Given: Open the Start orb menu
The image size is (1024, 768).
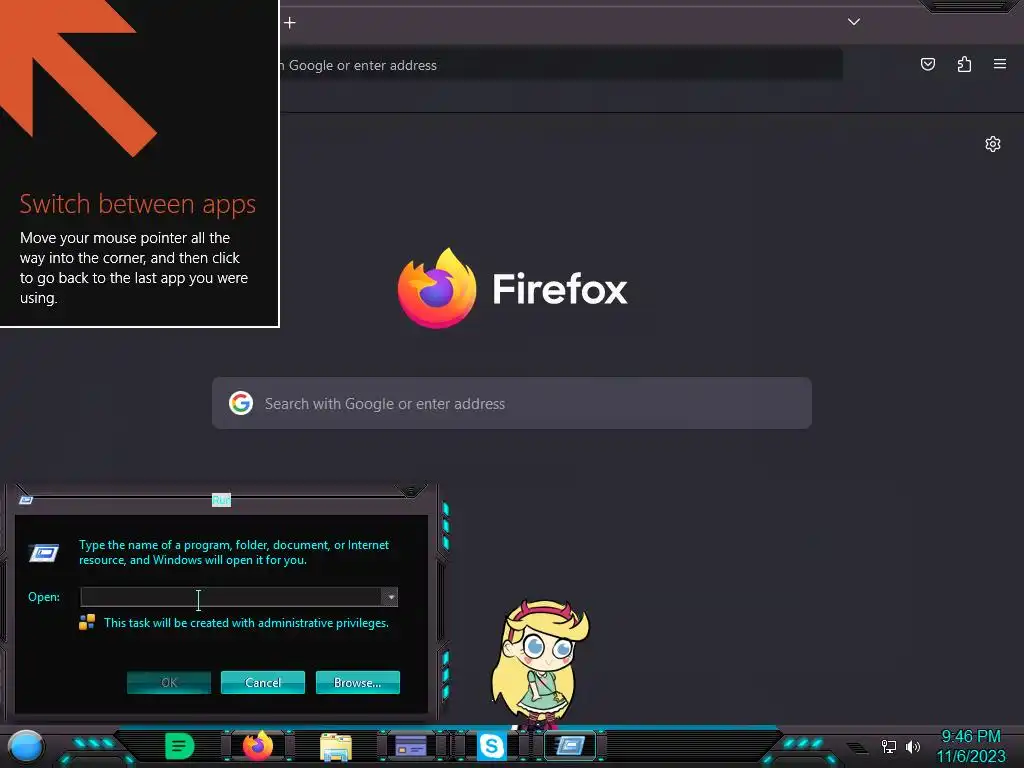Looking at the screenshot, I should pos(26,746).
